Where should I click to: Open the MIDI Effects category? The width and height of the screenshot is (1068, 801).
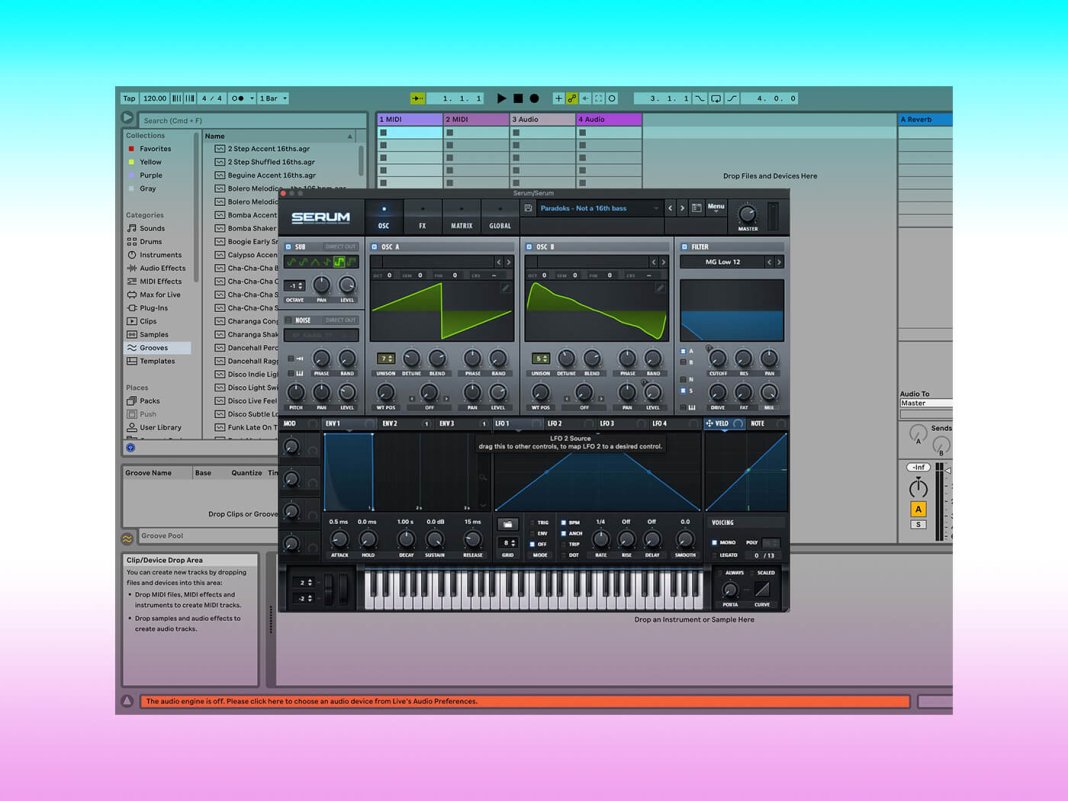click(x=160, y=281)
